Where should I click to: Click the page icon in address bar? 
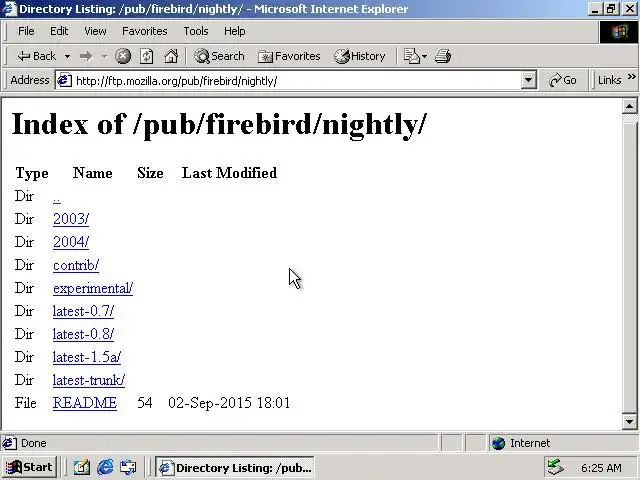tap(64, 80)
